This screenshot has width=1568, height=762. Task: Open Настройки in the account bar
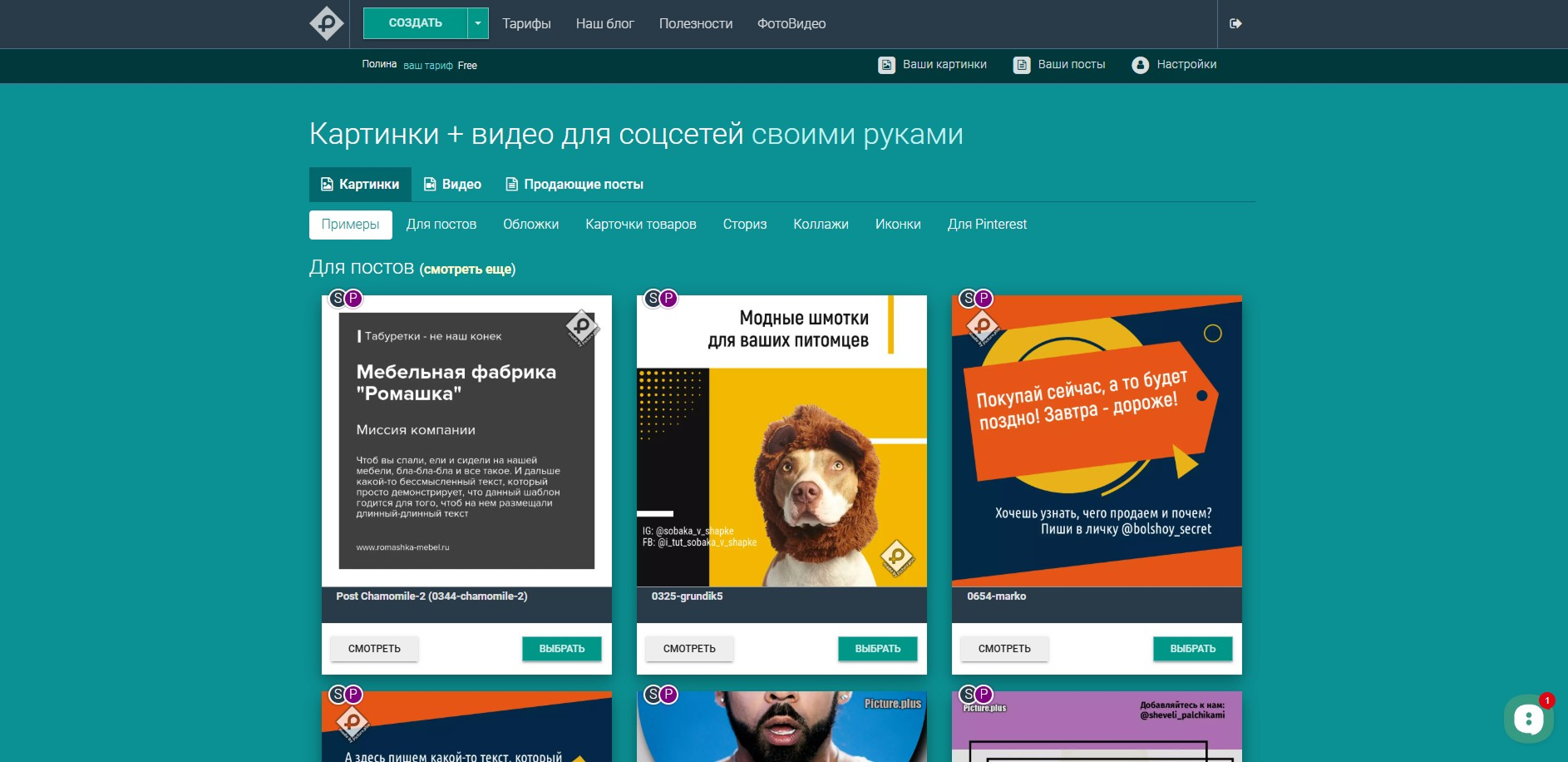click(x=1174, y=65)
